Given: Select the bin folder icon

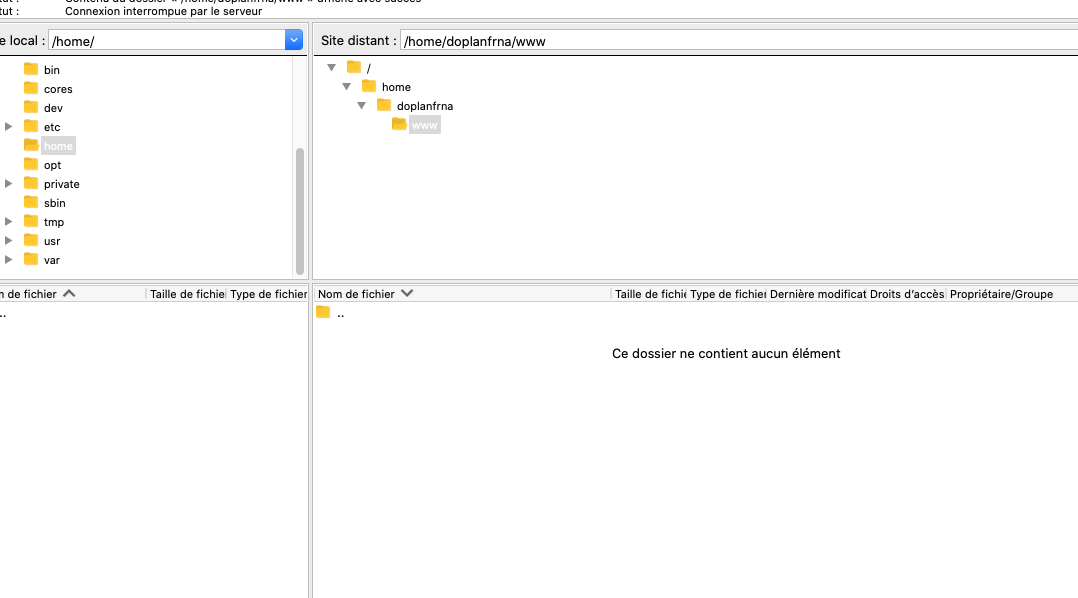Looking at the screenshot, I should (x=31, y=69).
